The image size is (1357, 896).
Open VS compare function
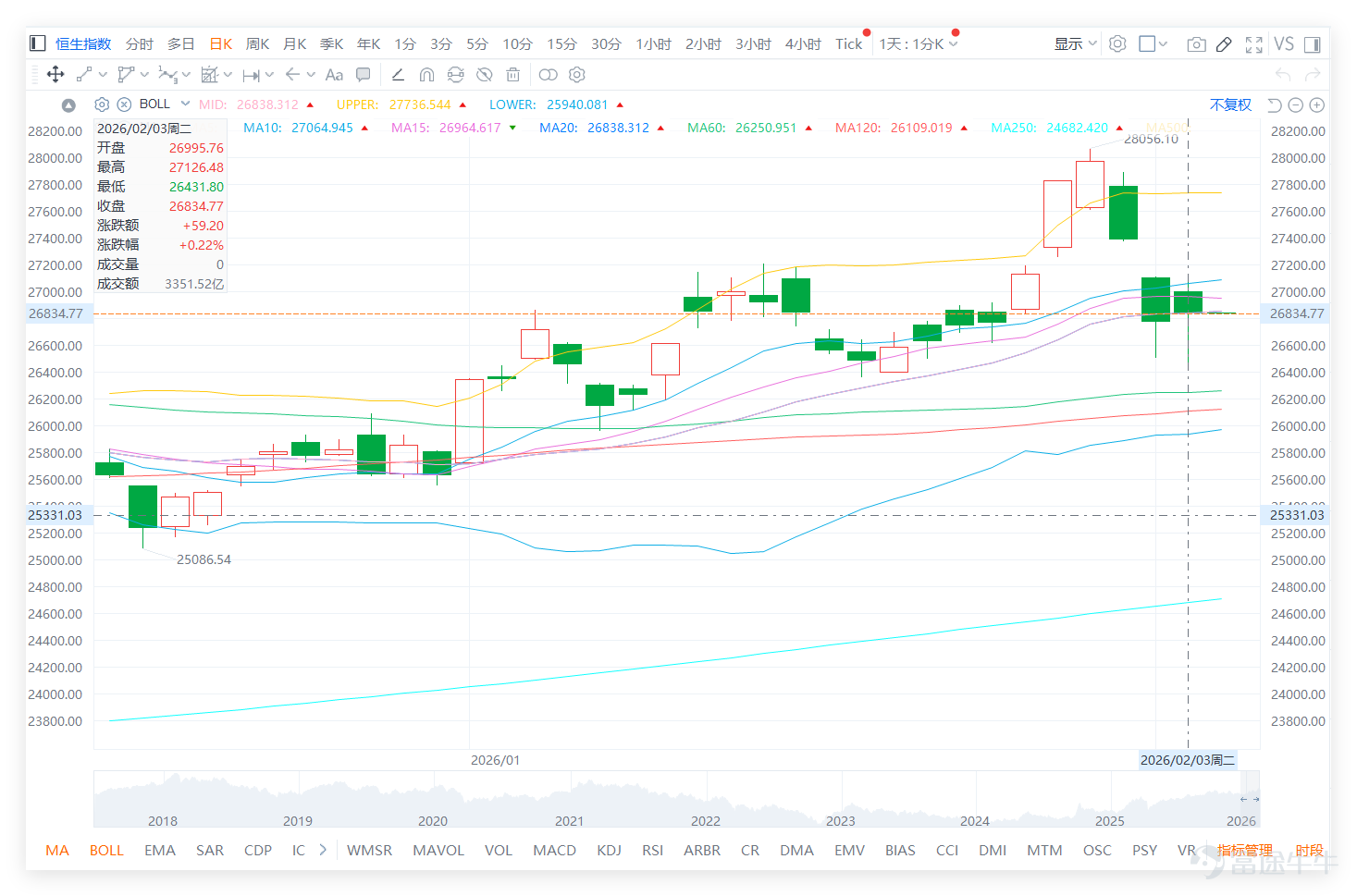coord(1284,43)
